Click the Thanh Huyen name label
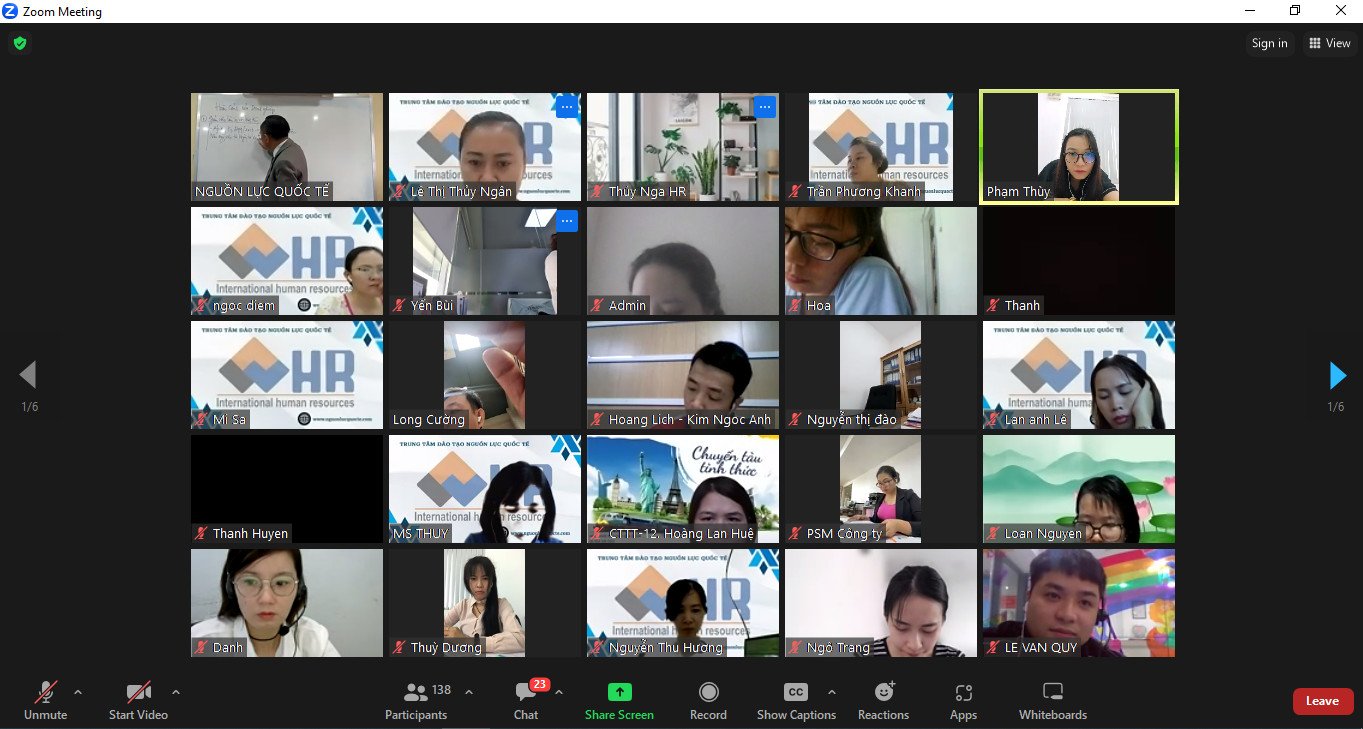The image size is (1363, 729). point(250,534)
